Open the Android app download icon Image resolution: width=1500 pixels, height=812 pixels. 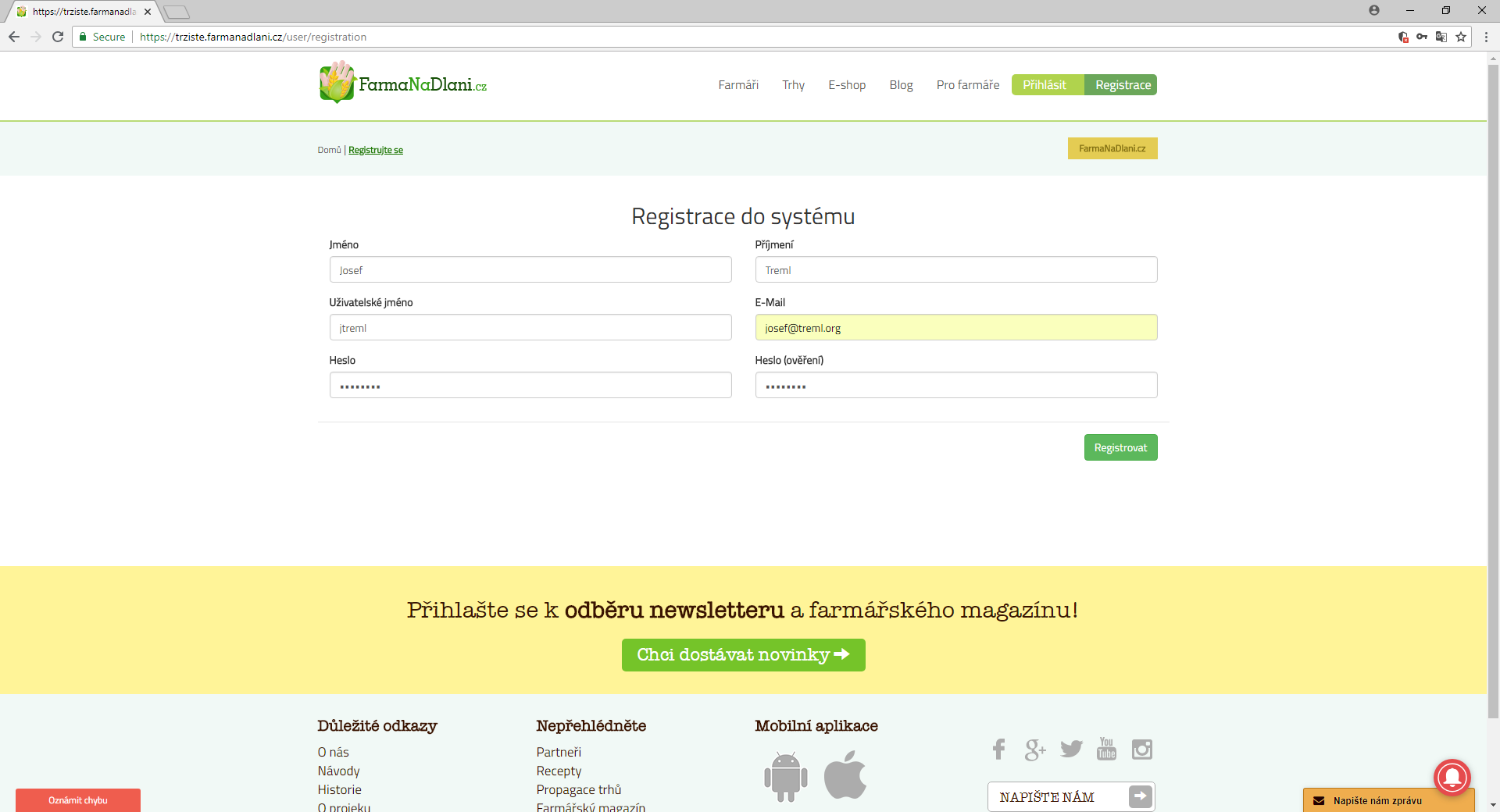tap(785, 776)
